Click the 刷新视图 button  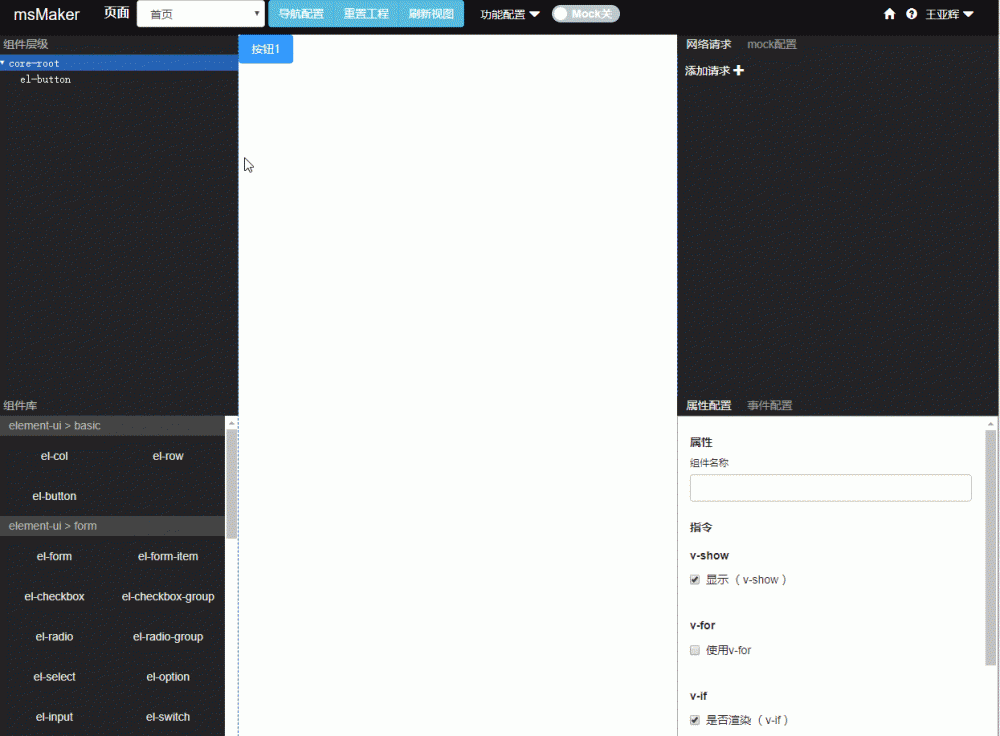(431, 14)
